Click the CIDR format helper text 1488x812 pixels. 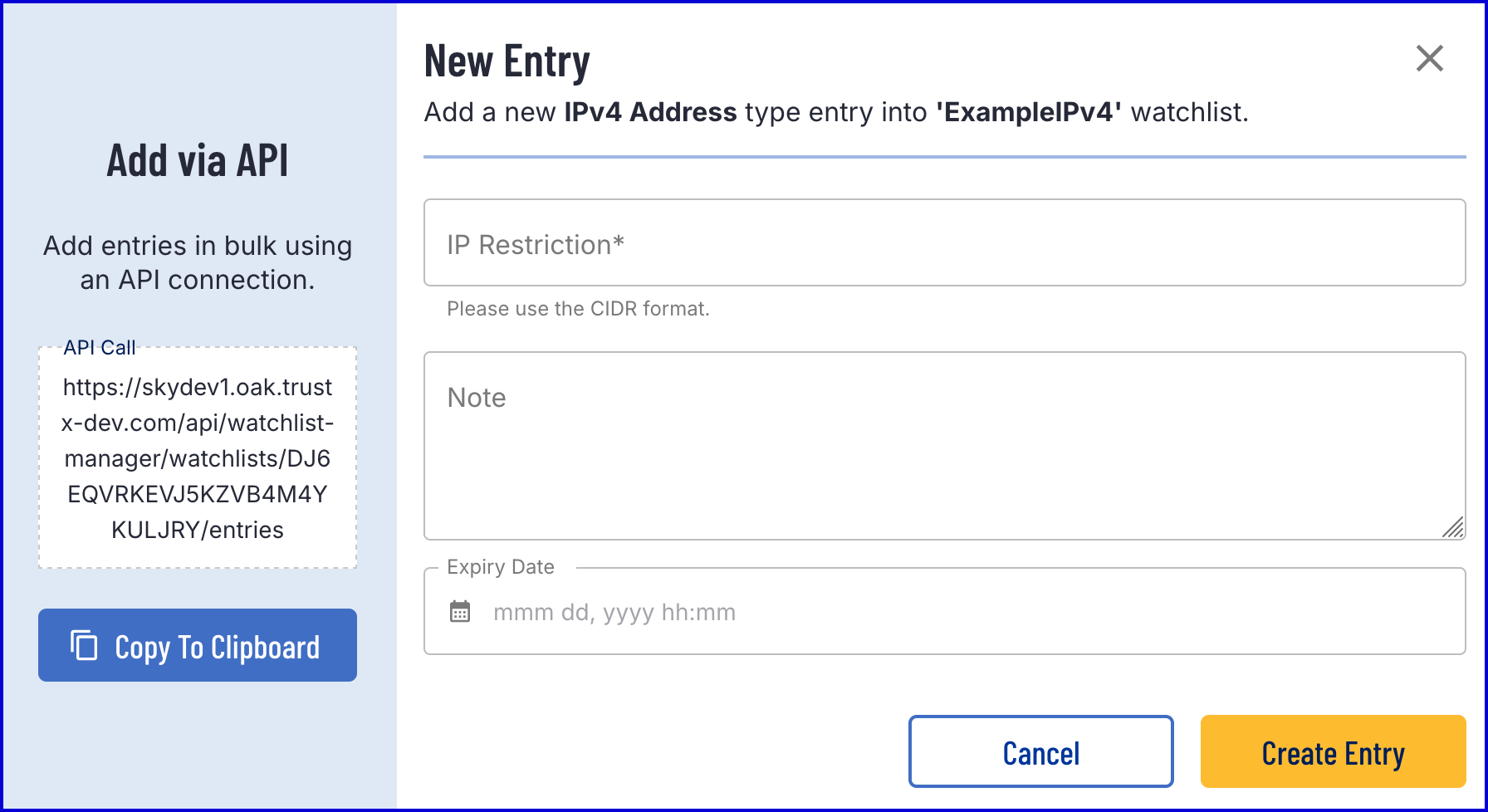[578, 309]
